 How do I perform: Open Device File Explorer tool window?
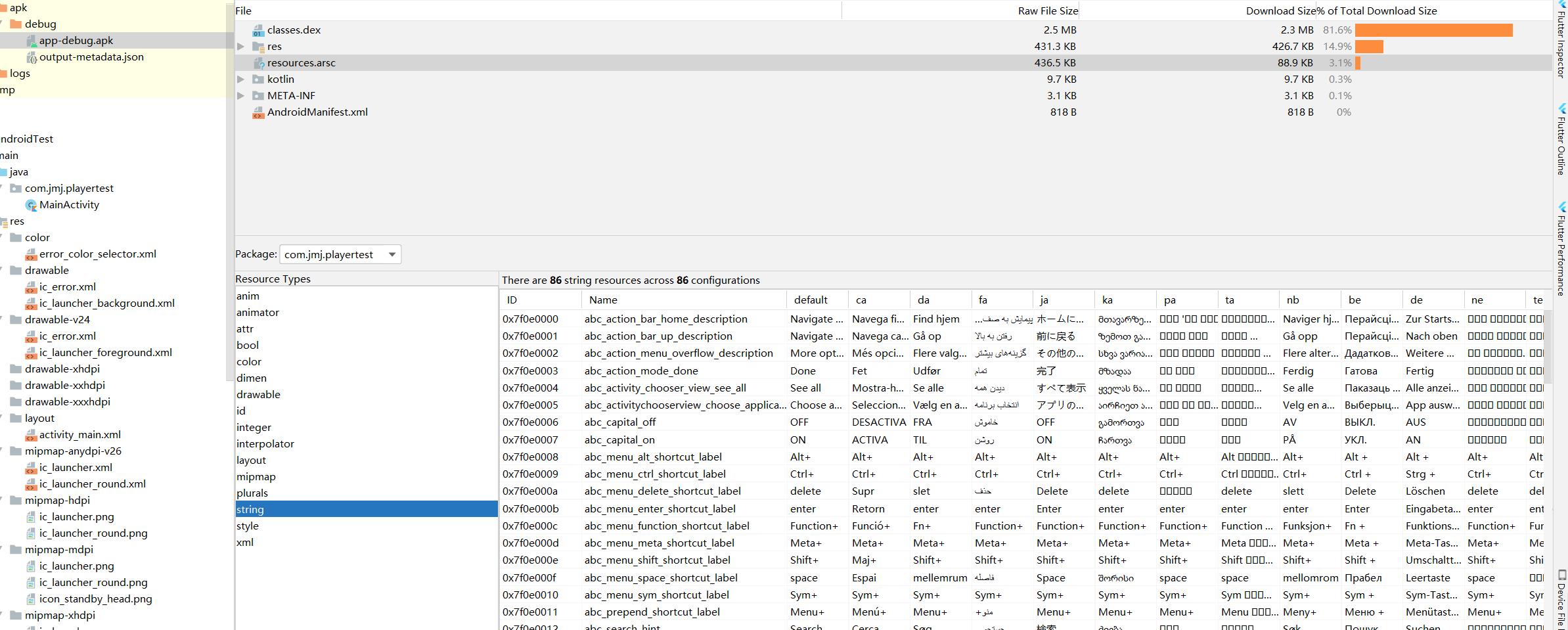tap(1561, 599)
